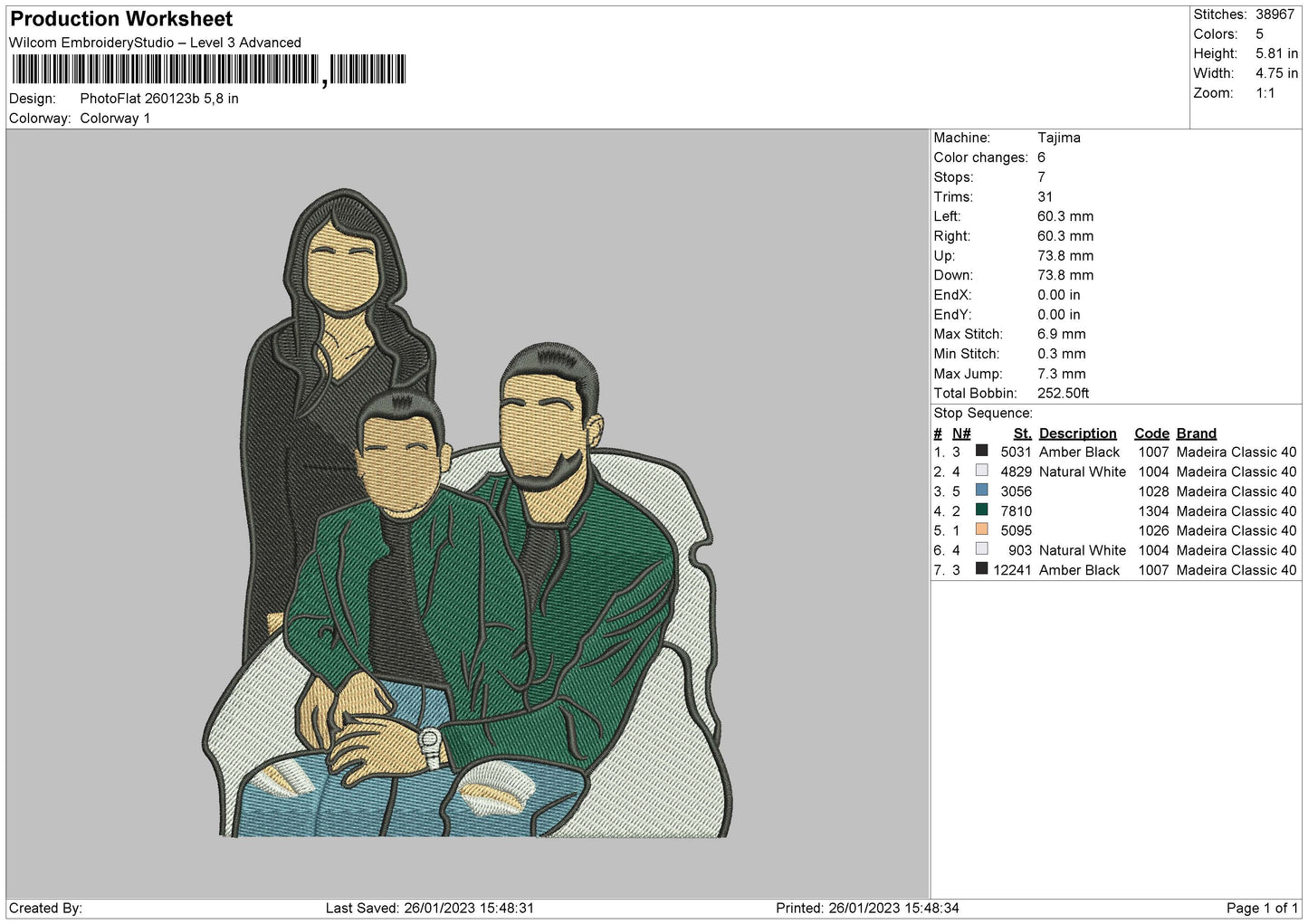
Task: Click the Stops value 7
Action: click(1041, 177)
